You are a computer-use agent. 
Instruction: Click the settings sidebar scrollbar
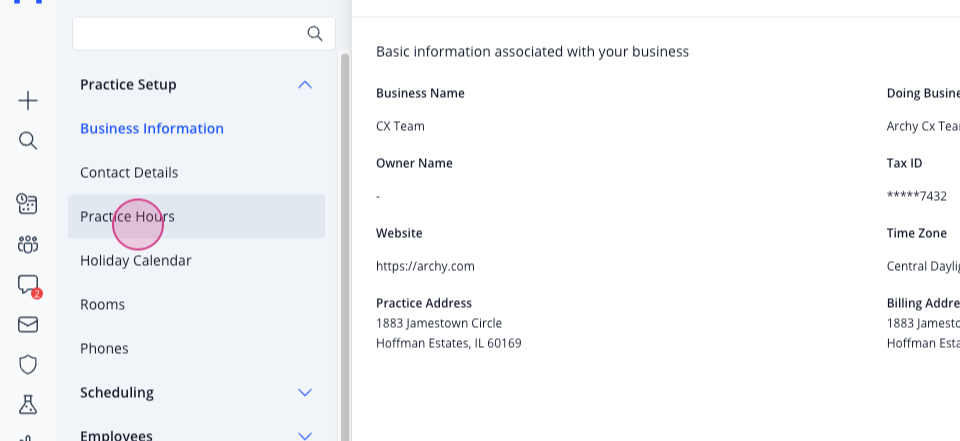coord(345,245)
